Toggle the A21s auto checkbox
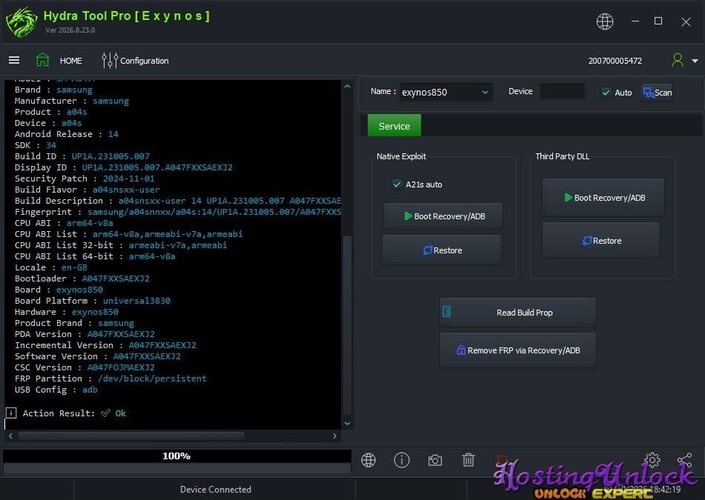Viewport: 705px width, 500px height. (397, 184)
